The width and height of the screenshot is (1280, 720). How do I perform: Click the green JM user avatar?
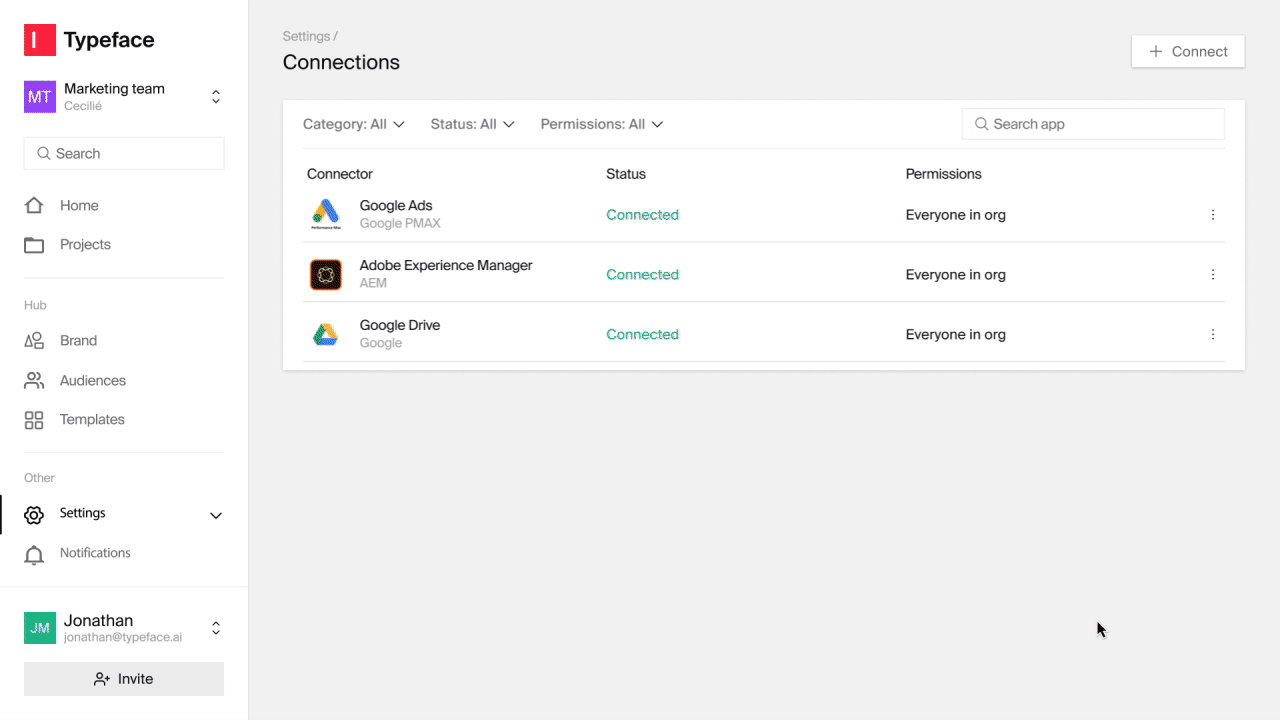[40, 628]
